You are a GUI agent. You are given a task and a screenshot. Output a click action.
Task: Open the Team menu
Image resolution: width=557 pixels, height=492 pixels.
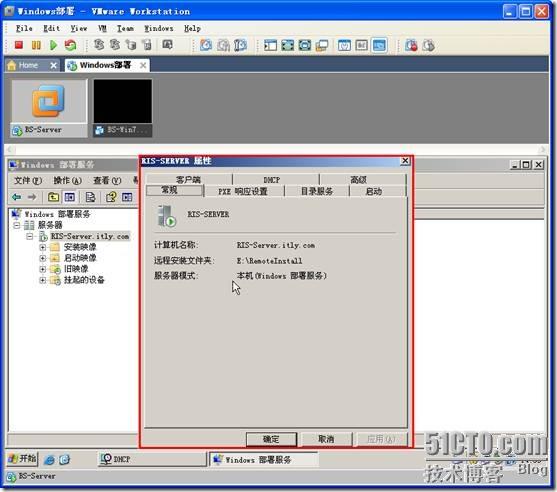coord(125,28)
